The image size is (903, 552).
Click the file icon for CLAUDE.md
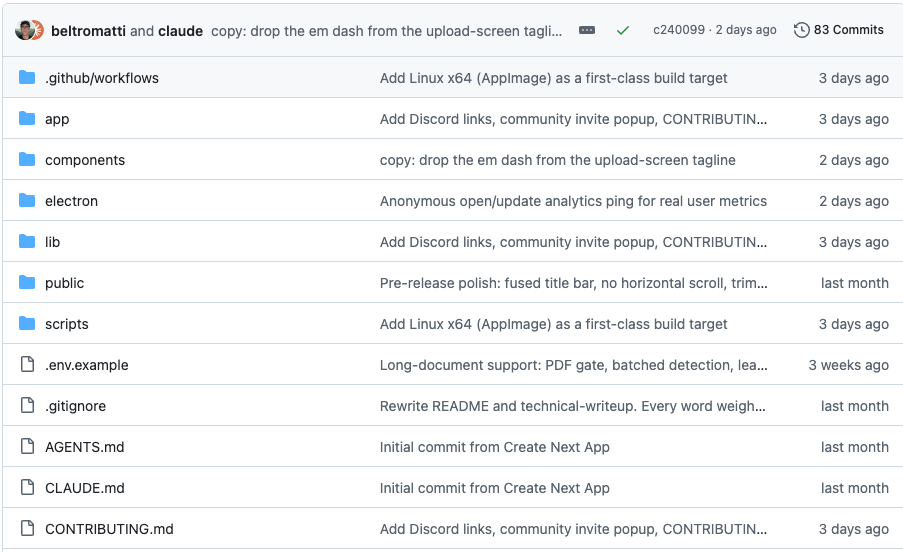27,487
